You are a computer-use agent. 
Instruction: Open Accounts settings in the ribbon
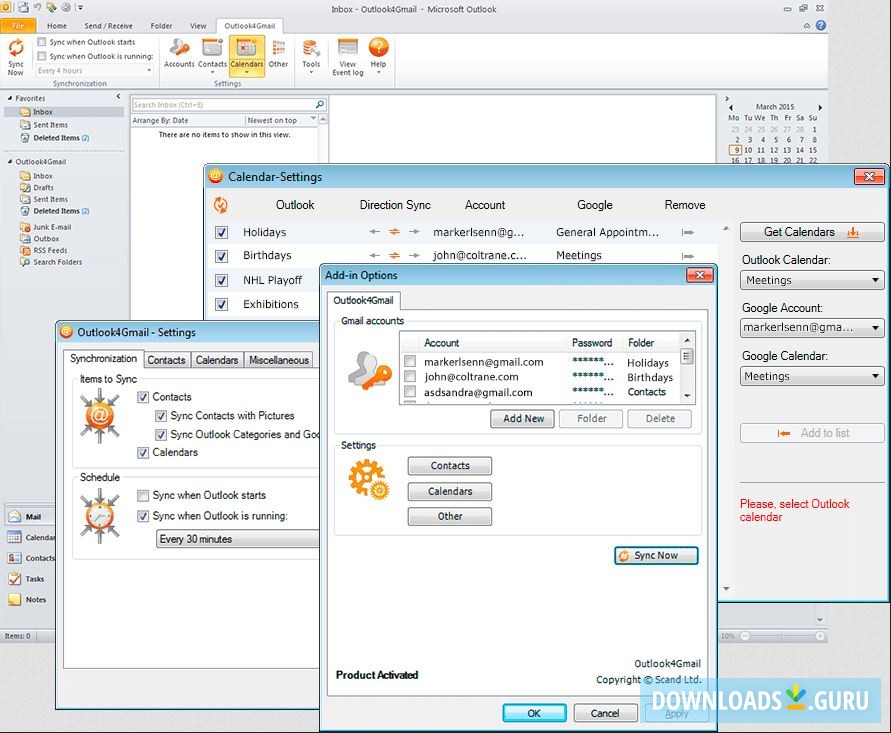pos(179,53)
